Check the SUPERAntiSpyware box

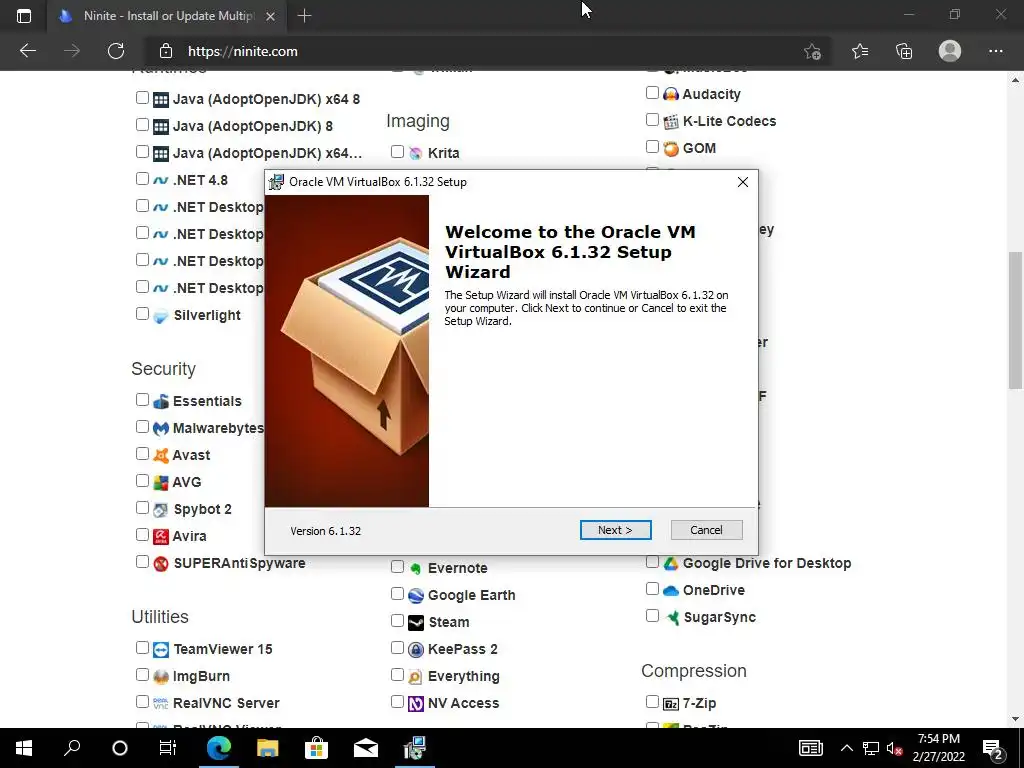(142, 562)
